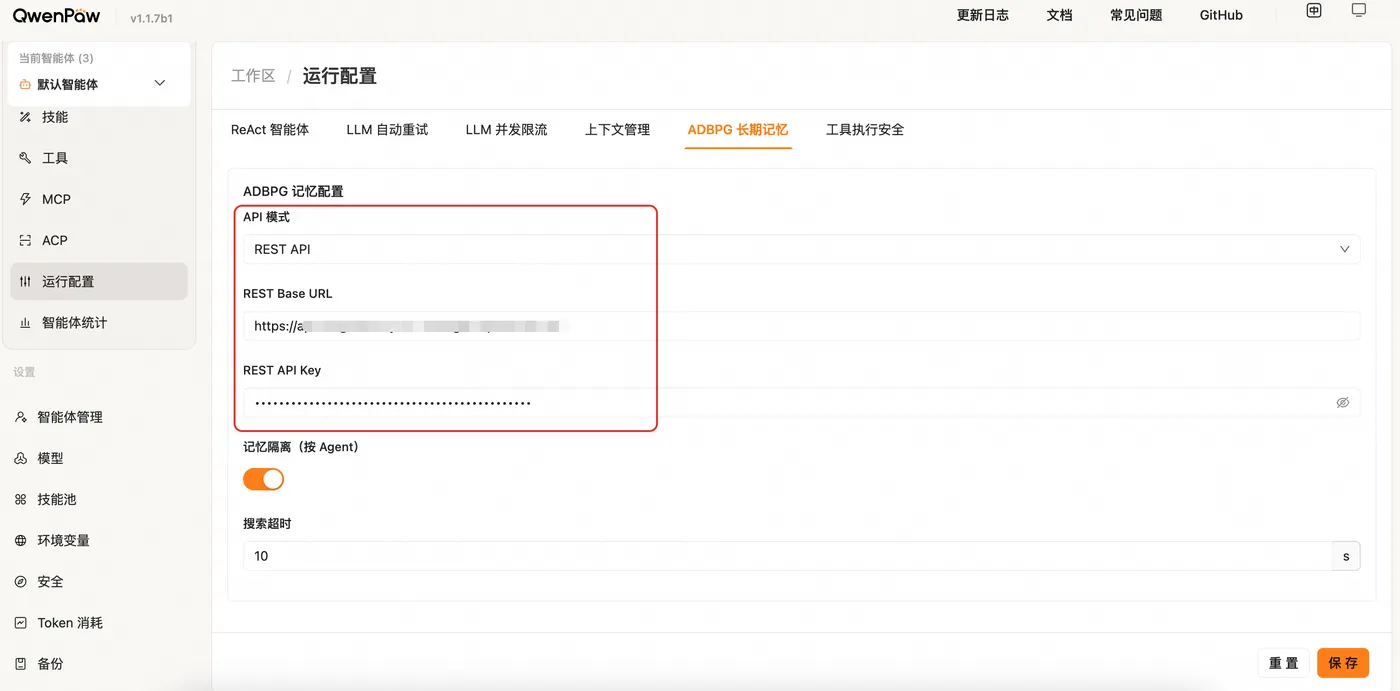Viewport: 1400px width, 691px height.
Task: Disable the 记忆隔离 (按 Agent) switch
Action: coord(264,479)
